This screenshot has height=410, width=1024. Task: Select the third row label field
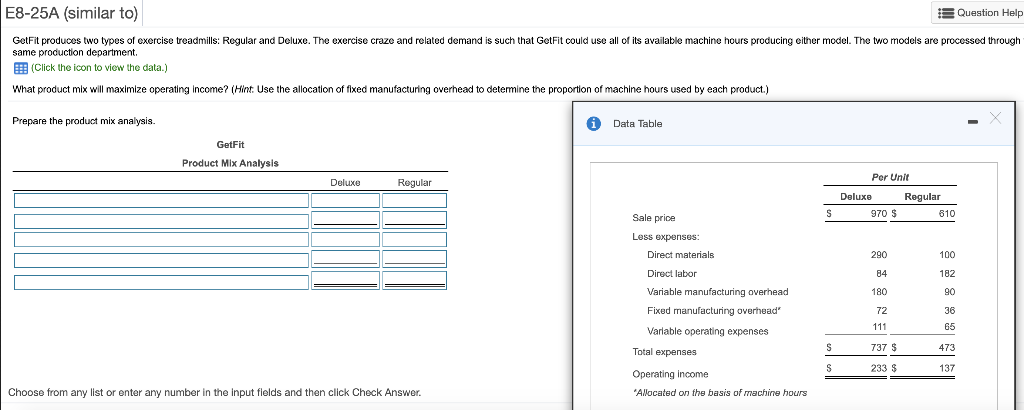(161, 239)
